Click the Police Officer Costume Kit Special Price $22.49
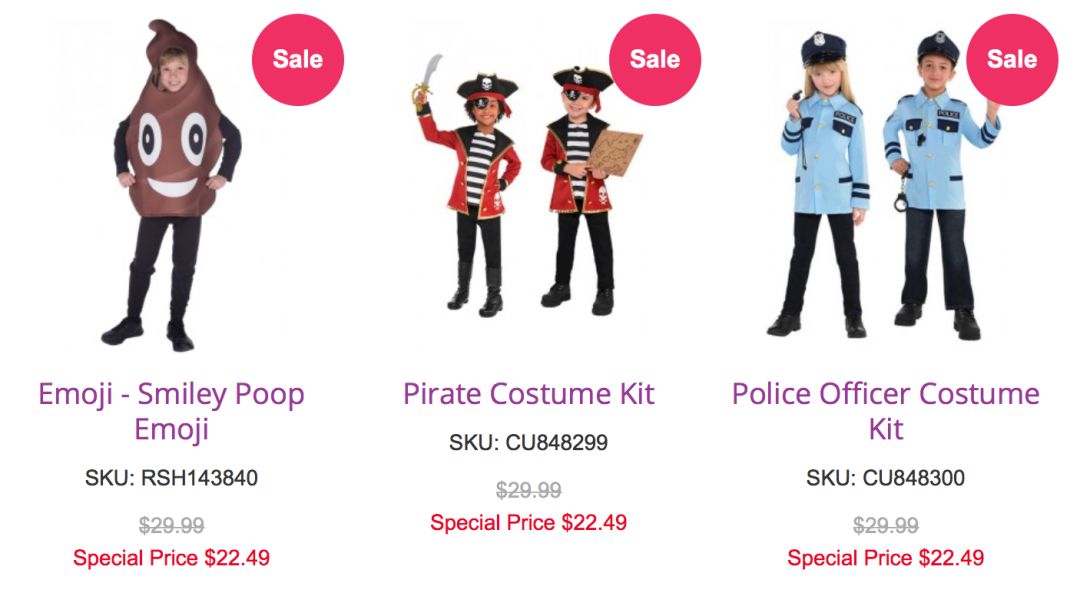The height and width of the screenshot is (593, 1080). pyautogui.click(x=885, y=558)
